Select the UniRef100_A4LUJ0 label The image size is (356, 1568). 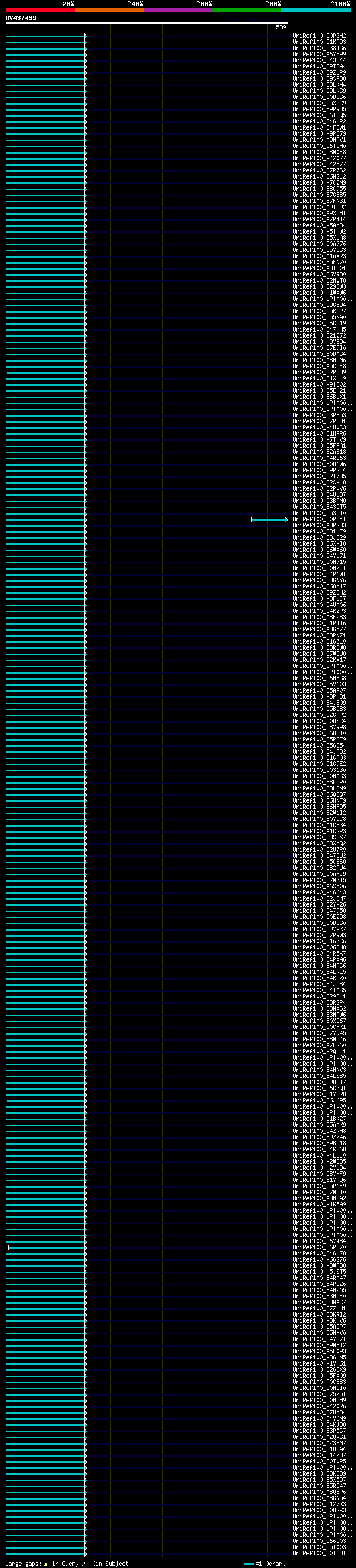[319, 1156]
